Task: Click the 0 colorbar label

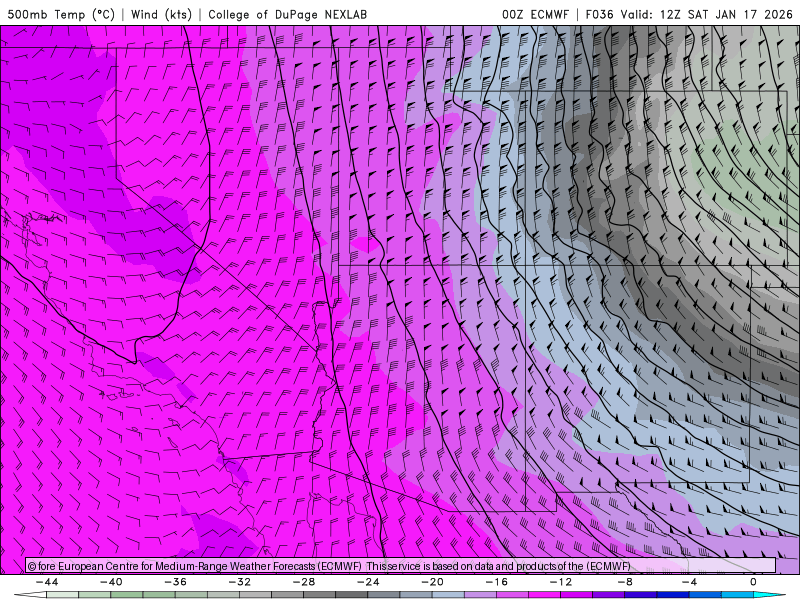Action: tap(753, 582)
